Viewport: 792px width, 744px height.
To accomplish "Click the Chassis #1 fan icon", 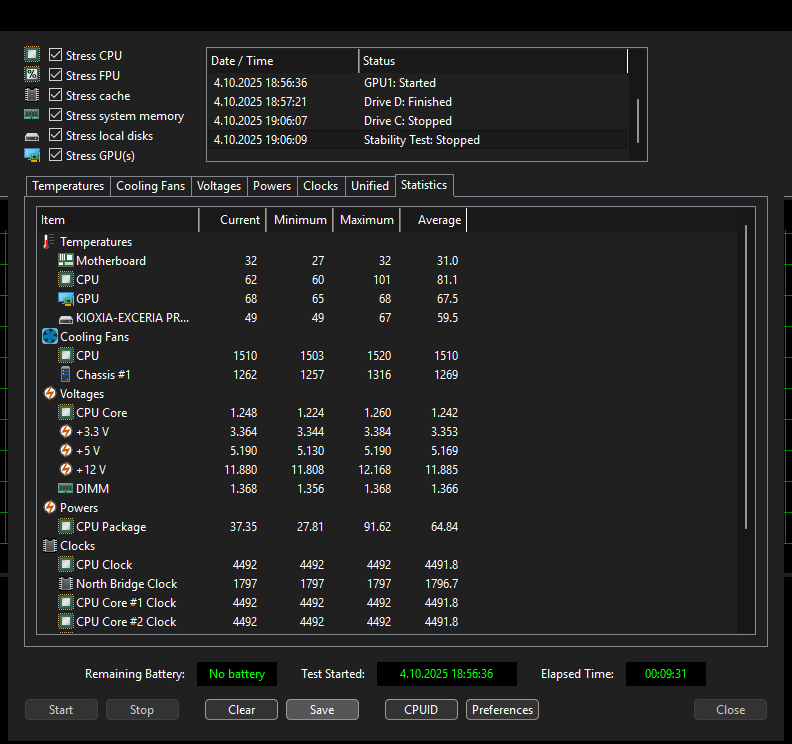I will point(66,374).
